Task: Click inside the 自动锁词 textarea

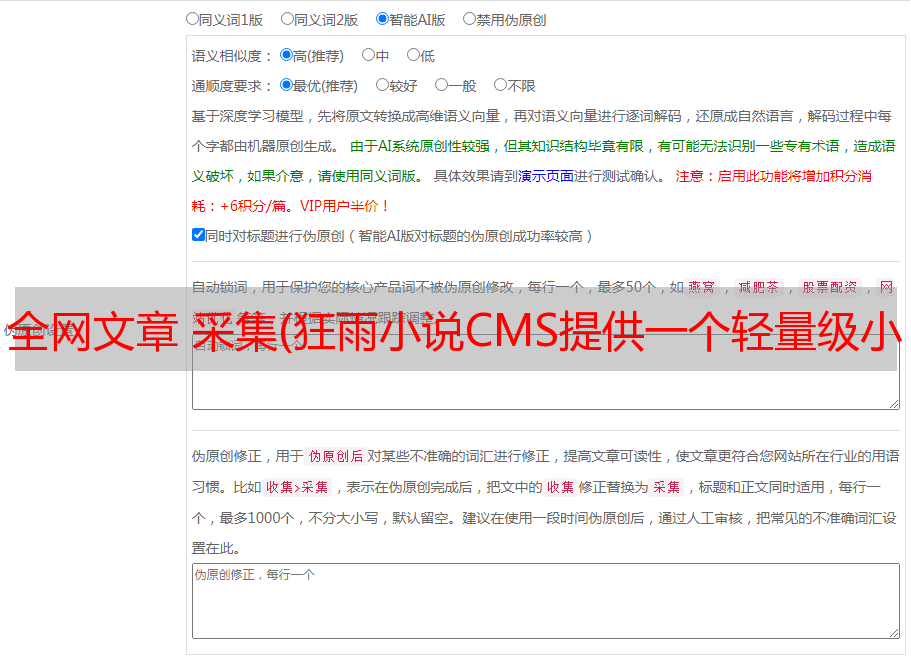Action: (546, 372)
